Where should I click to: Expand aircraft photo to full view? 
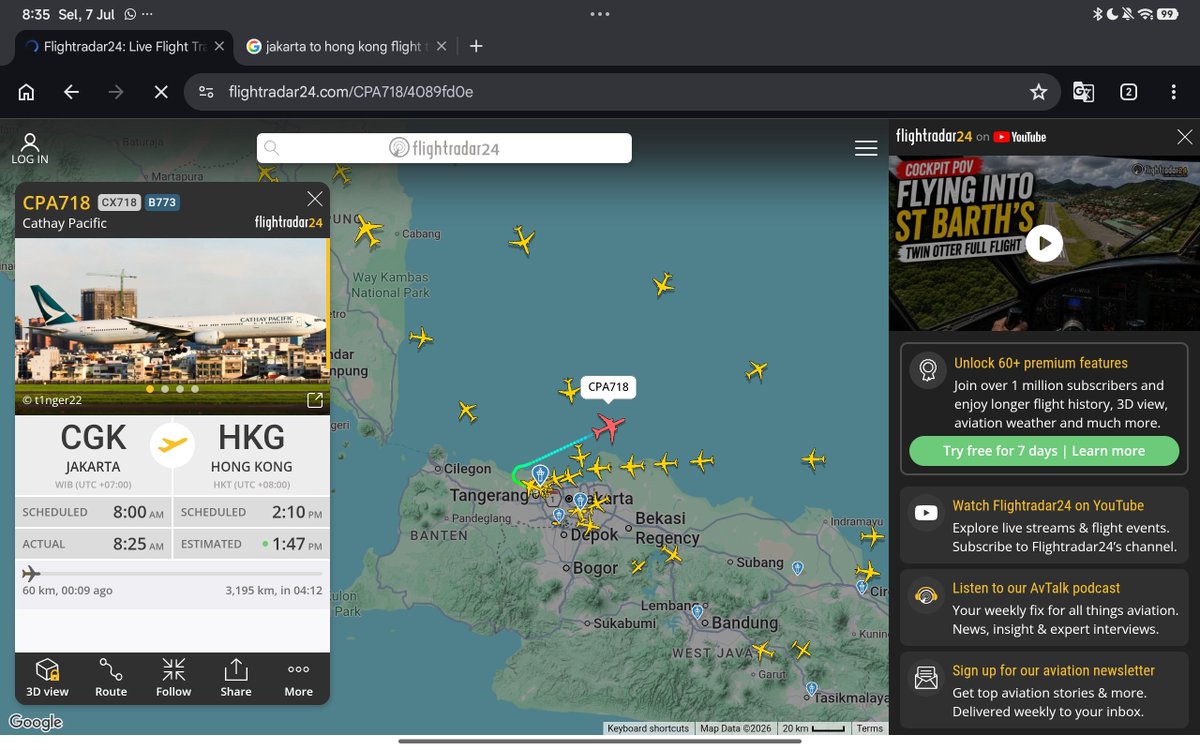[x=314, y=400]
